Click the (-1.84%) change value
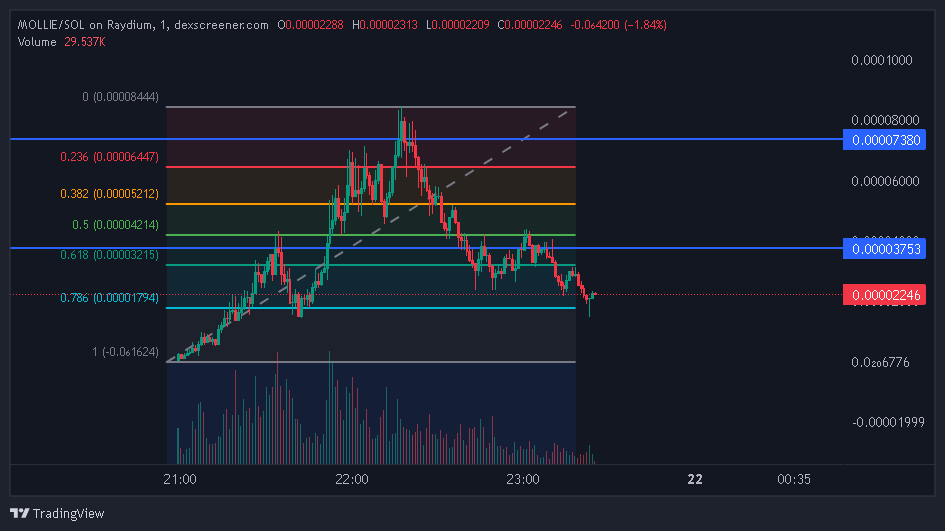 (x=645, y=25)
